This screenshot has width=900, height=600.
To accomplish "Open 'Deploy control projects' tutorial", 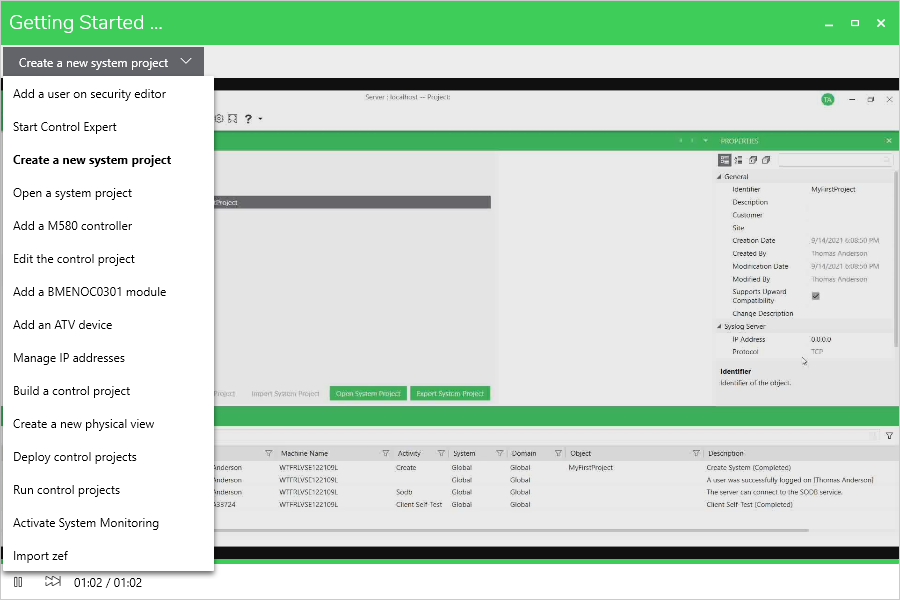I will tap(75, 457).
